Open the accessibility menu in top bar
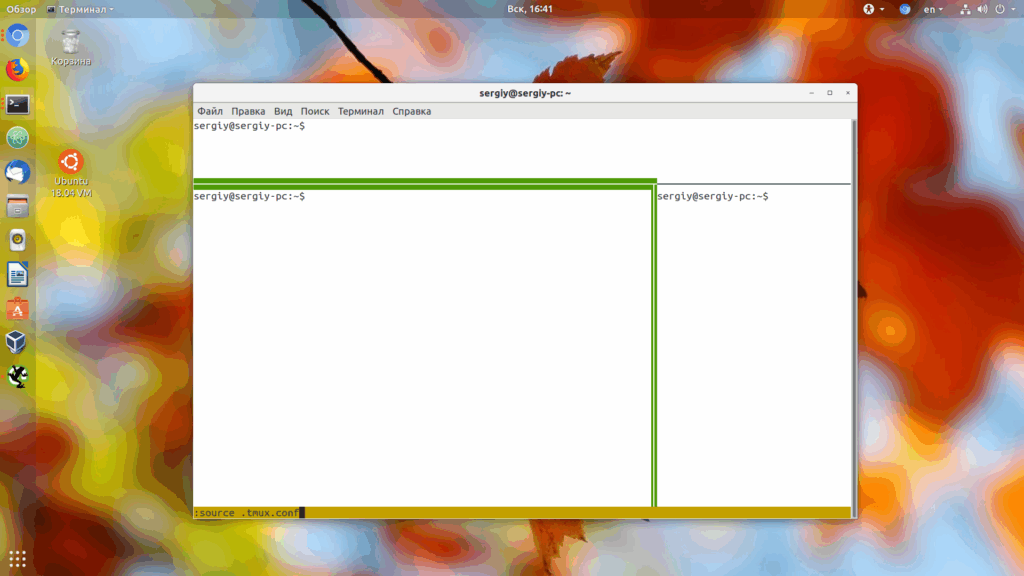This screenshot has height=576, width=1024. point(873,9)
